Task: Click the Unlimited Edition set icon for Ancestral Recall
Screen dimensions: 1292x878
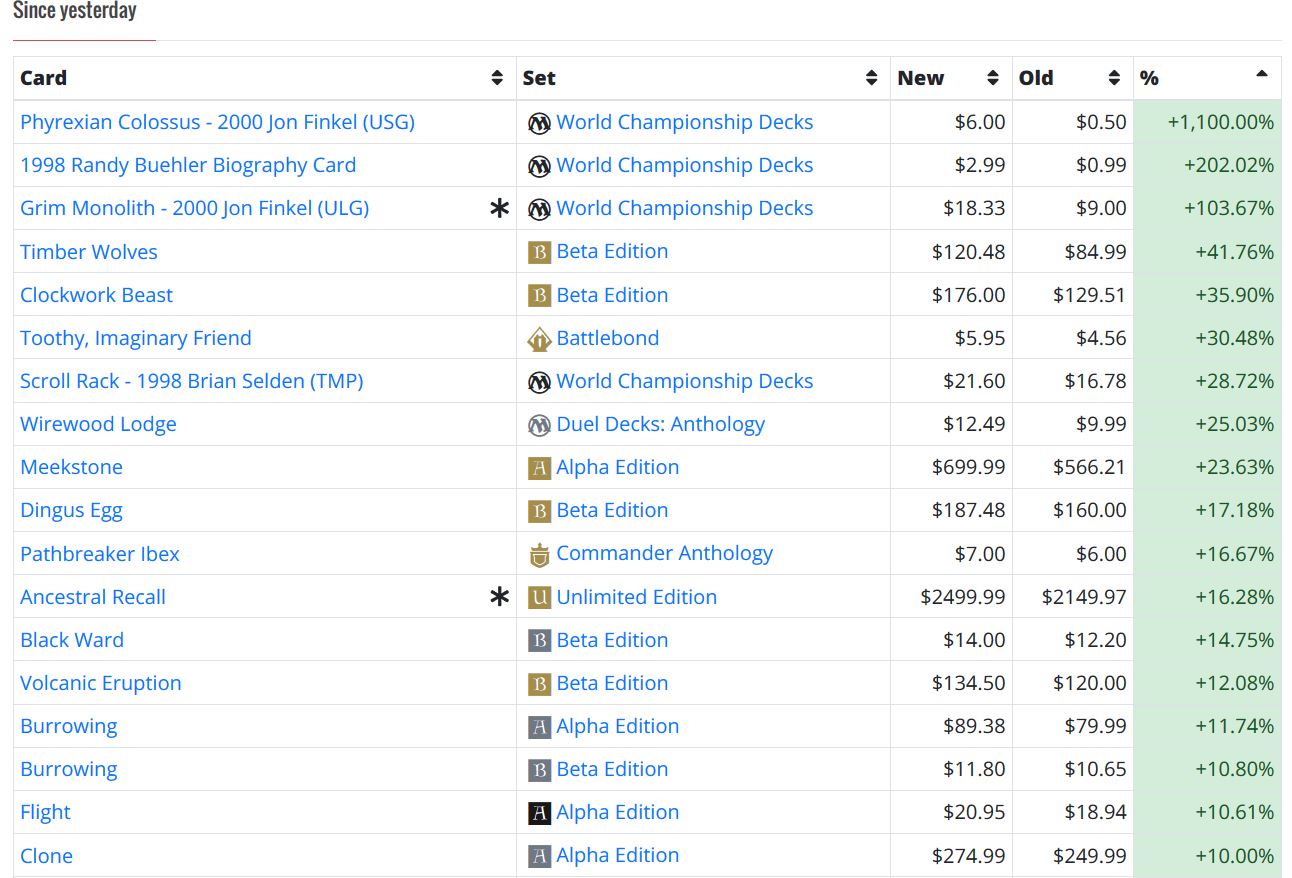Action: [x=539, y=598]
